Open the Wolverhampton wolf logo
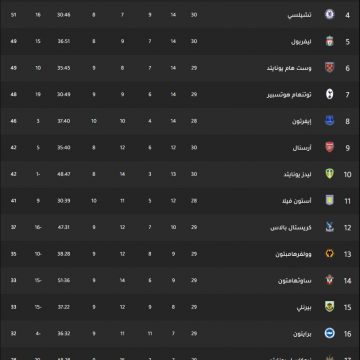This screenshot has width=360, height=360. pyautogui.click(x=329, y=254)
